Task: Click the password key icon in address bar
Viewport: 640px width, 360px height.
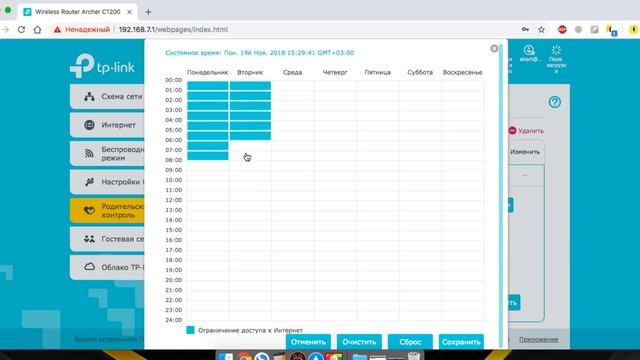Action: (x=525, y=29)
